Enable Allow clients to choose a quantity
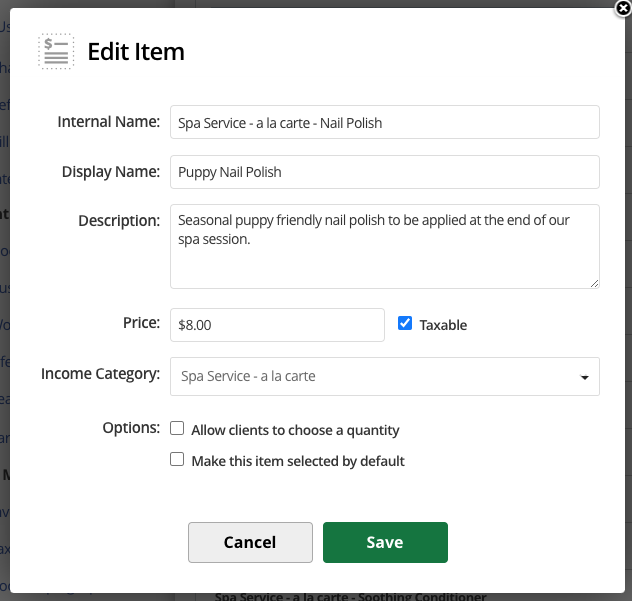 pyautogui.click(x=177, y=428)
